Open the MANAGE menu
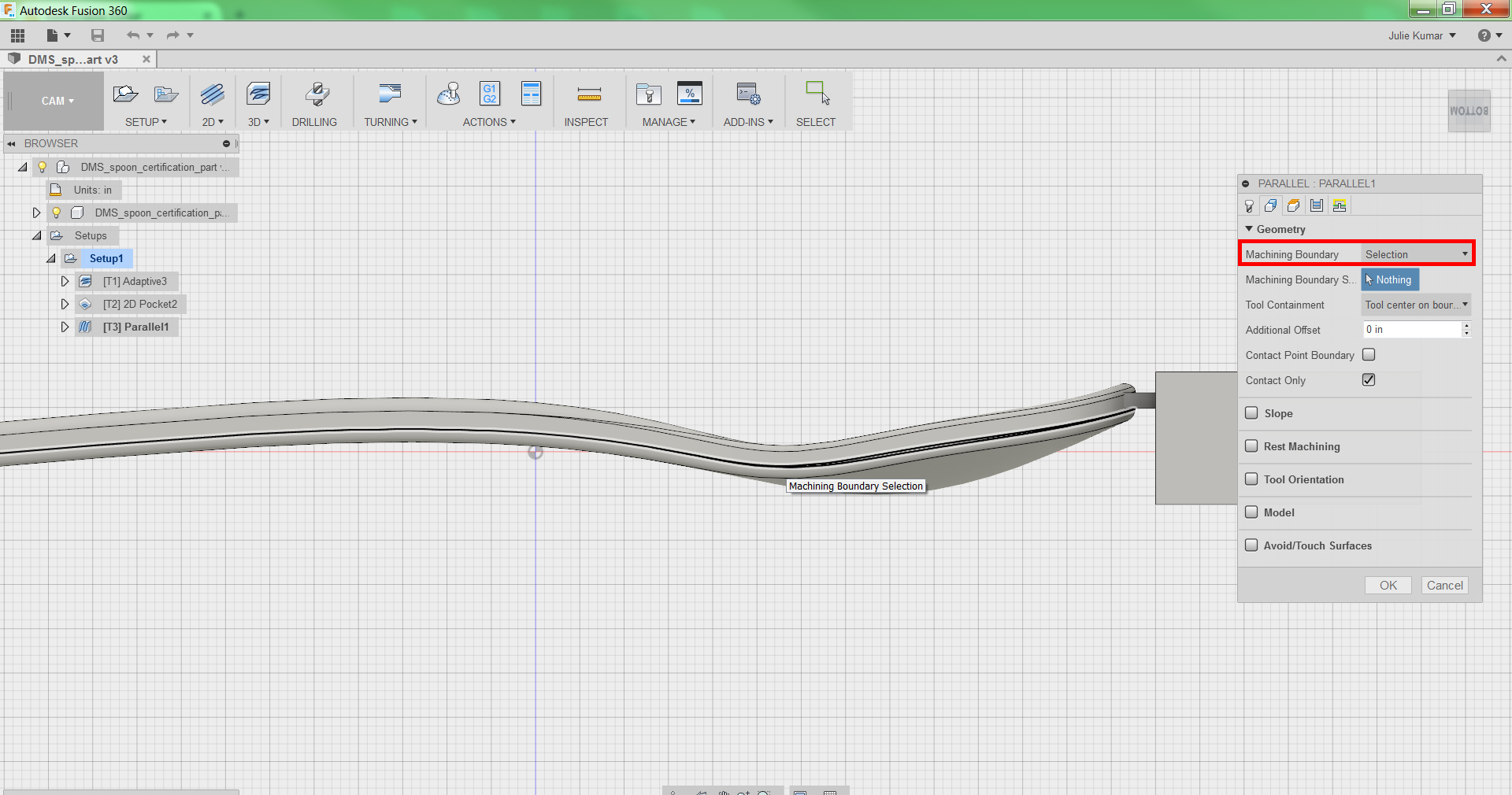Viewport: 1512px width, 795px height. pyautogui.click(x=669, y=122)
